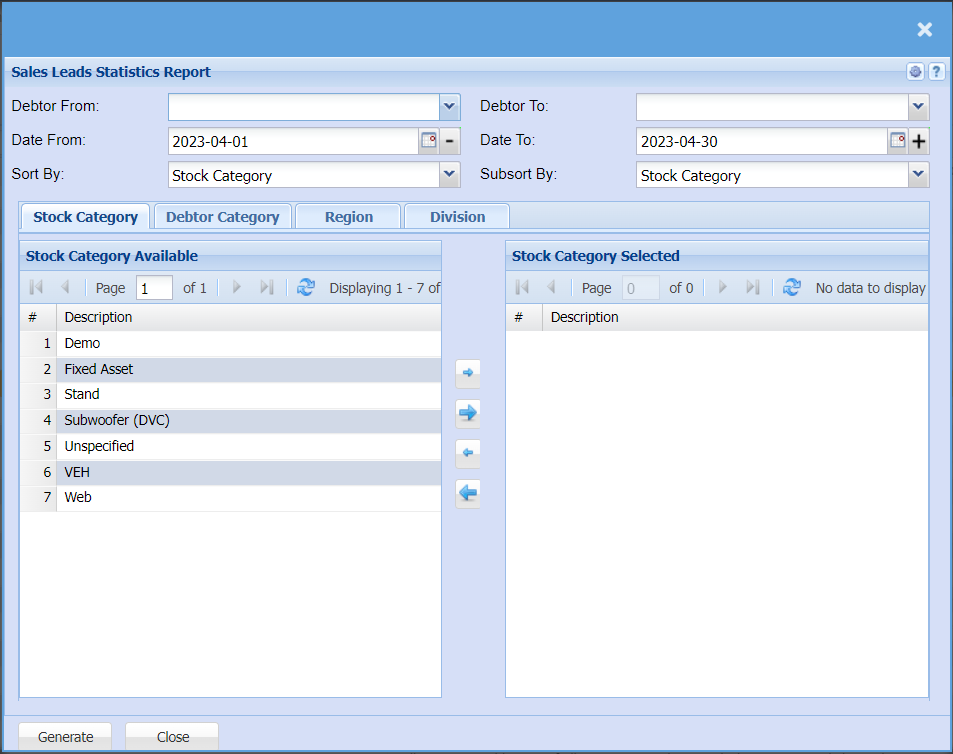Refresh the Stock Category Selected list
This screenshot has height=754, width=953.
tap(792, 288)
